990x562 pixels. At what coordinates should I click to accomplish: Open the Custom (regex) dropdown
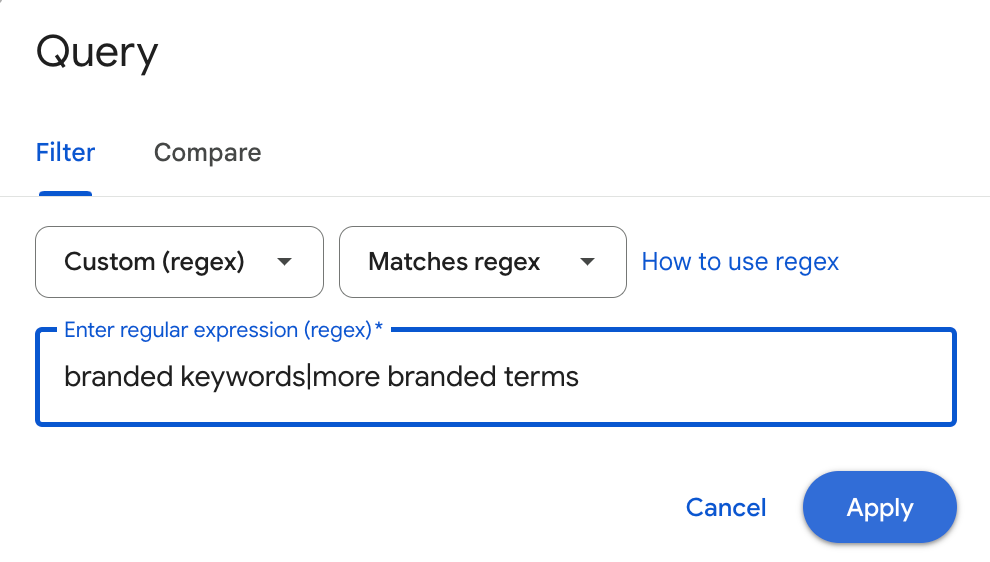tap(179, 262)
